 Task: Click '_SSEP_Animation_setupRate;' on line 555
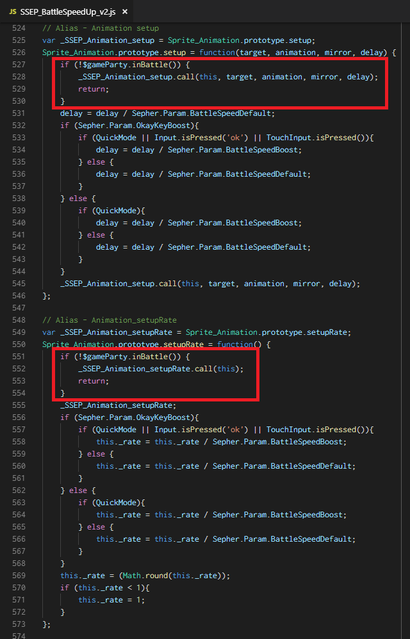tap(119, 405)
